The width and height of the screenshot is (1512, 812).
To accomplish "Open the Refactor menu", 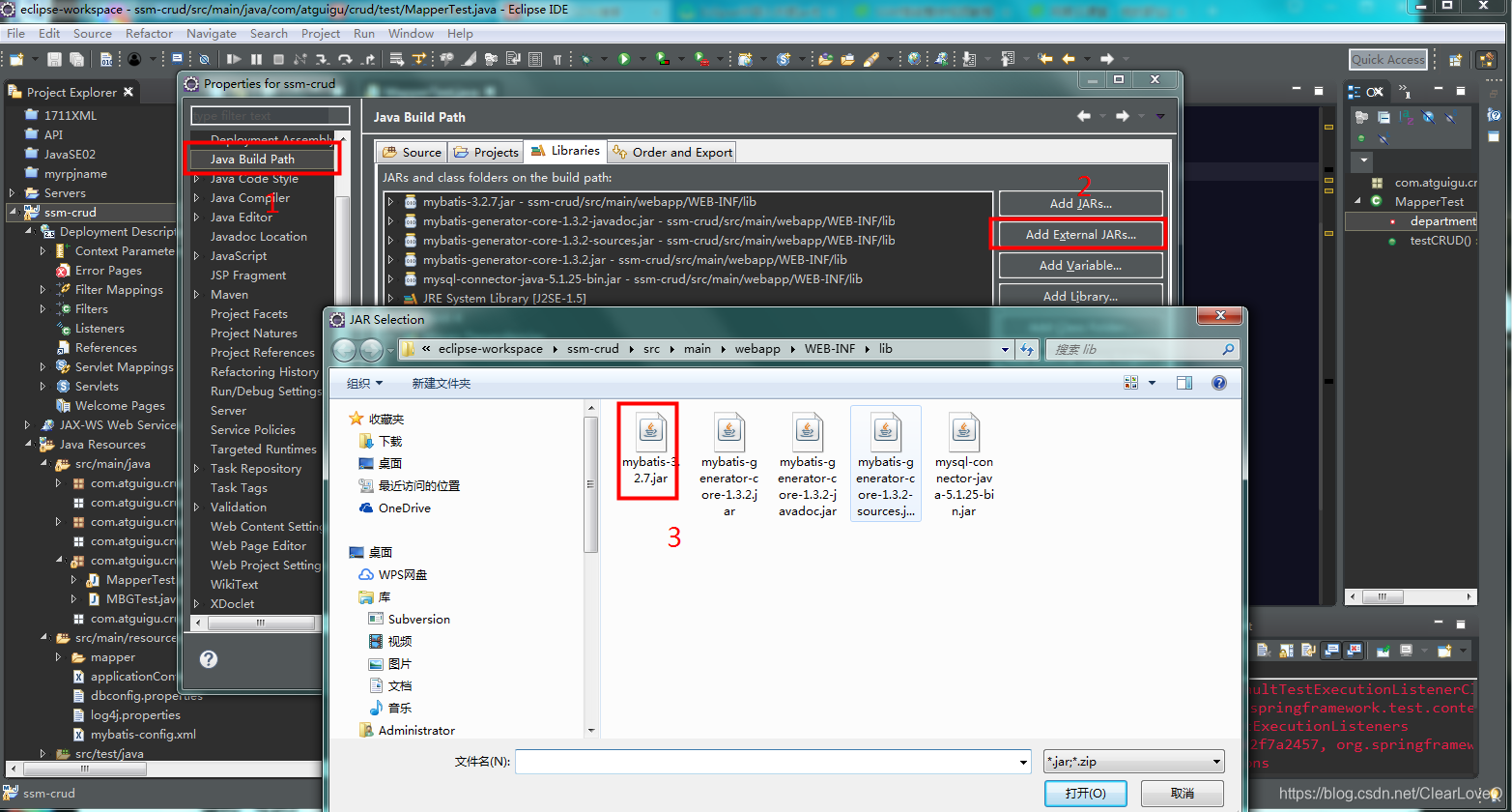I will coord(149,33).
